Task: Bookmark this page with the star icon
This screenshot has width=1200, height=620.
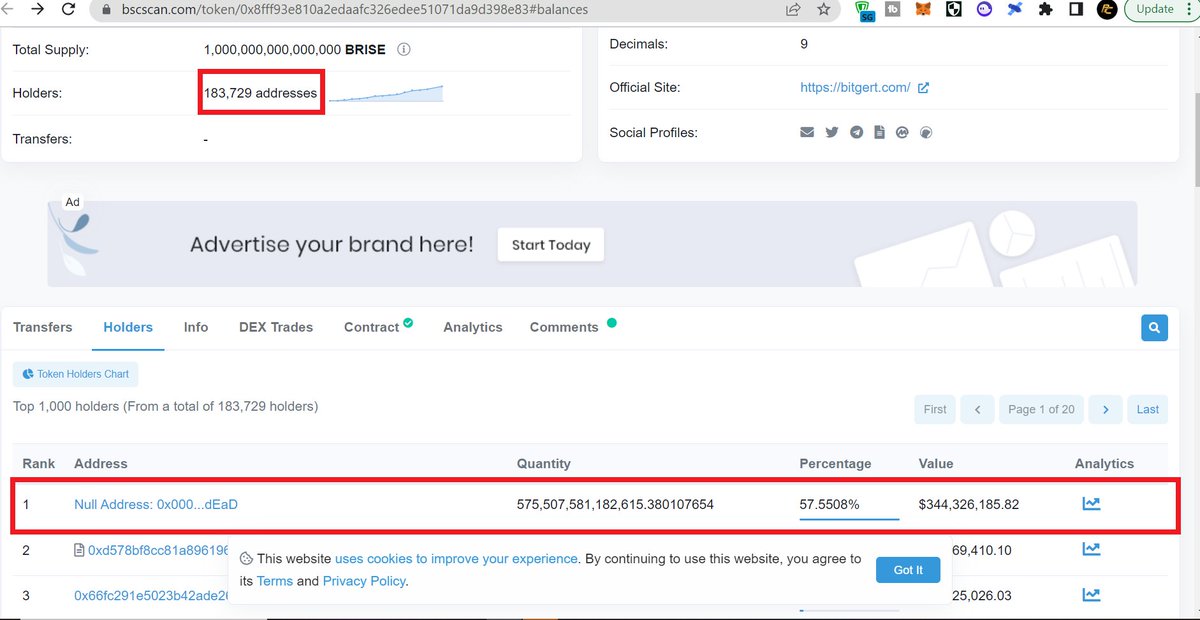Action: pos(823,9)
